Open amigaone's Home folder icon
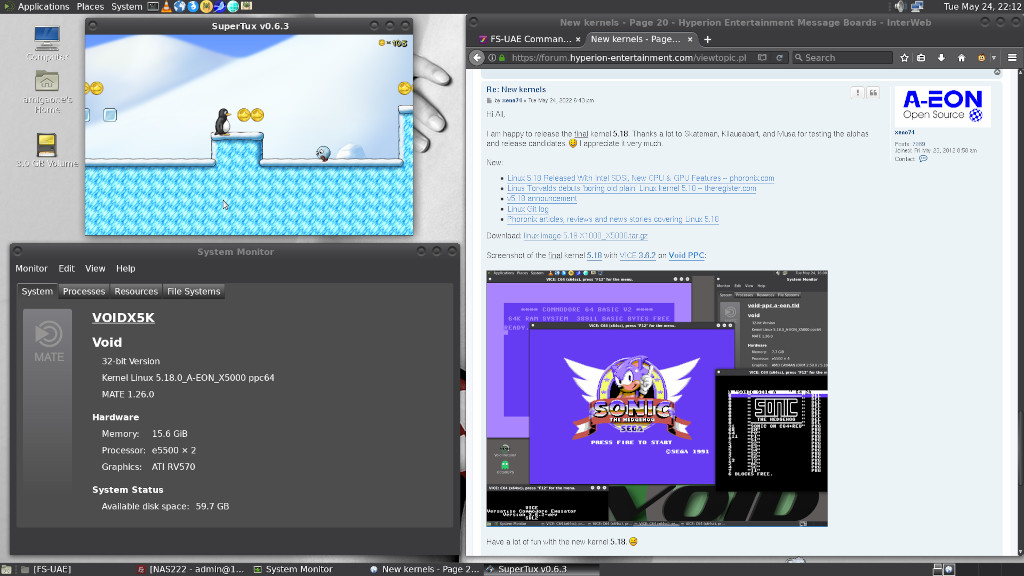 (x=47, y=92)
